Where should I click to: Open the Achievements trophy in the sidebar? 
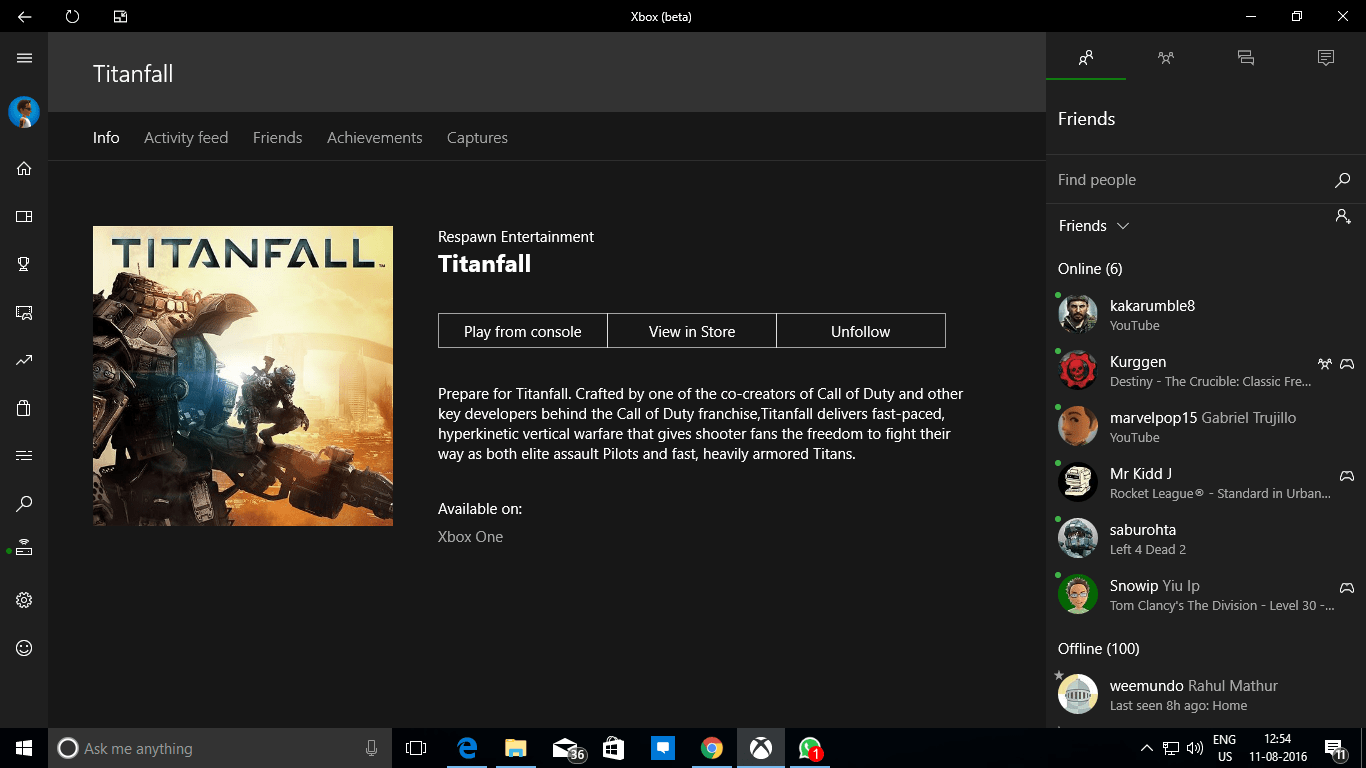[x=24, y=264]
